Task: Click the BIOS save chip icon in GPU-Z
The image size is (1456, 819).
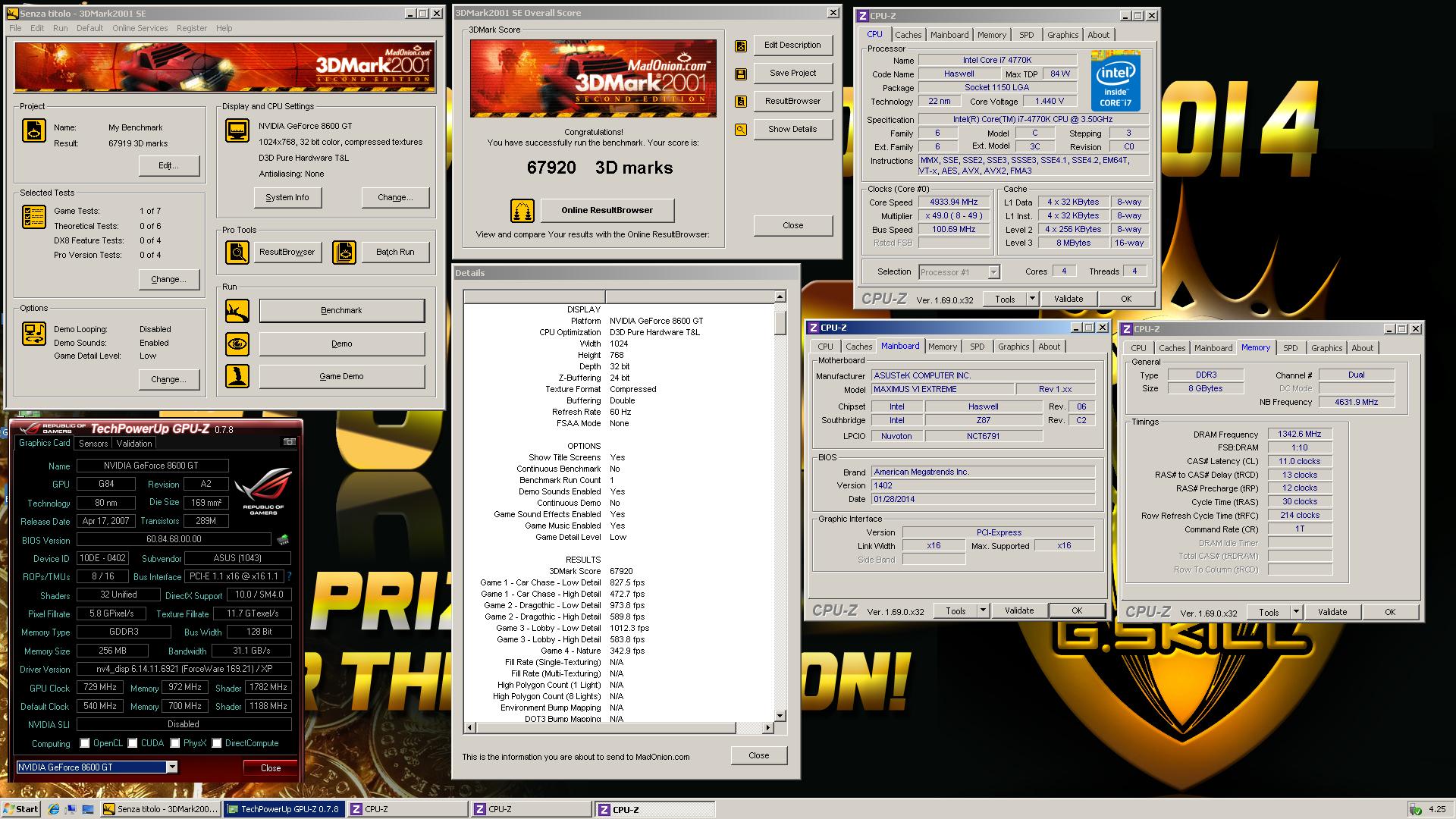Action: (x=283, y=540)
